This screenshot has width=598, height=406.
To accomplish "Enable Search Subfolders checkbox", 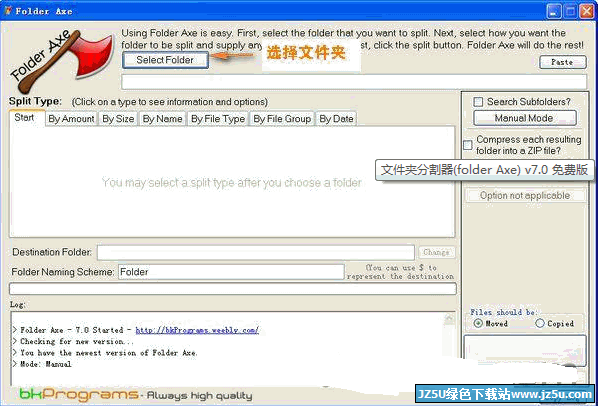I will tap(478, 102).
